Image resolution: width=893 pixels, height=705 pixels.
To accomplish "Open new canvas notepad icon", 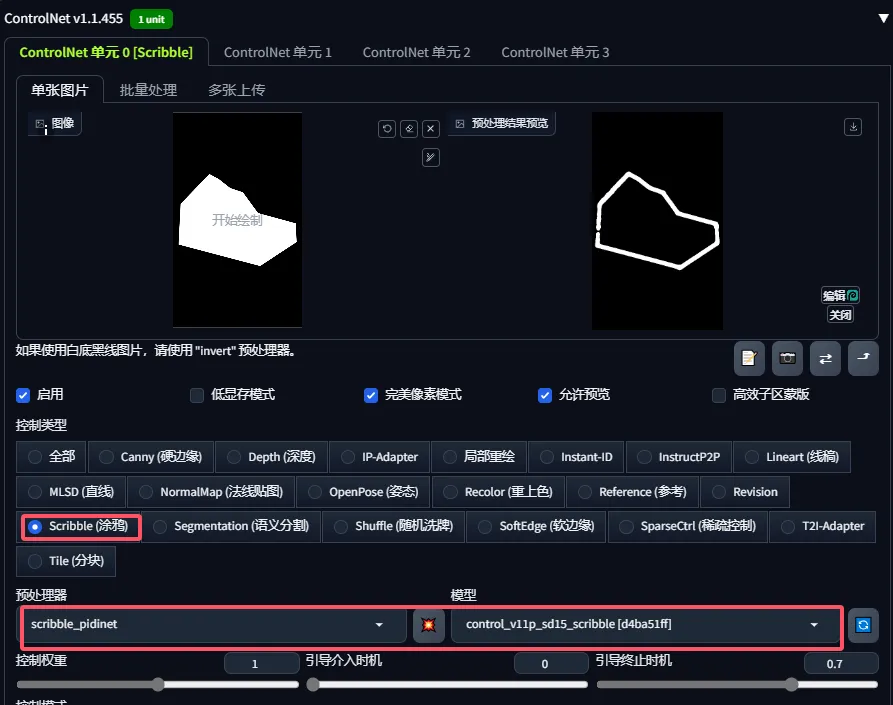I will [x=749, y=358].
